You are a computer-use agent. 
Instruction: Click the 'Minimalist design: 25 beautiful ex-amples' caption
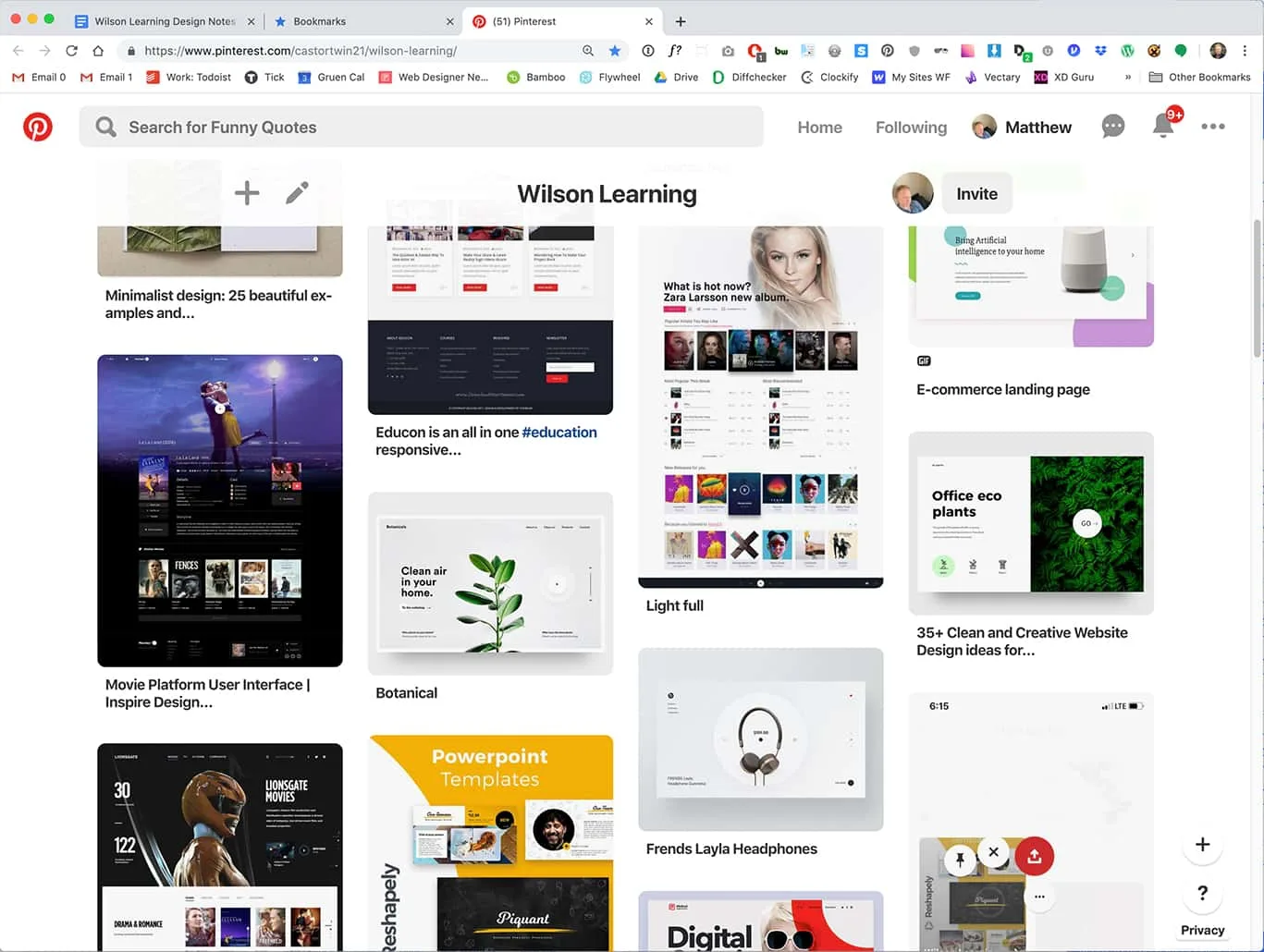click(x=218, y=304)
